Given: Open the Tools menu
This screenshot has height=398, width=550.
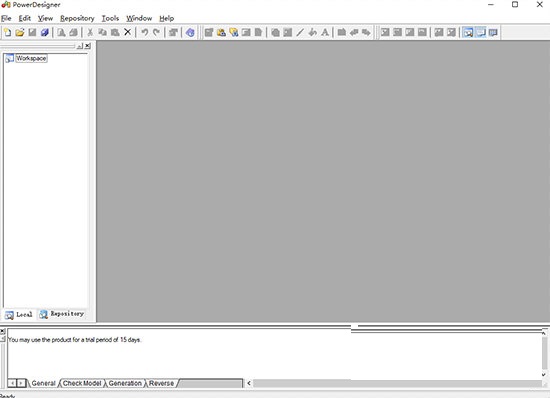Looking at the screenshot, I should (110, 18).
